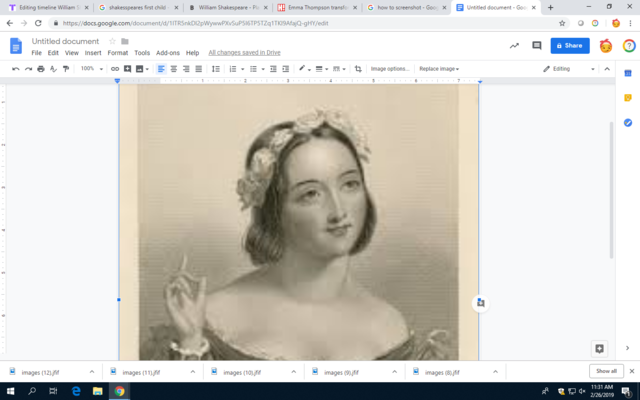Collapse the menus with up chevron
The height and width of the screenshot is (400, 640).
coord(607,69)
